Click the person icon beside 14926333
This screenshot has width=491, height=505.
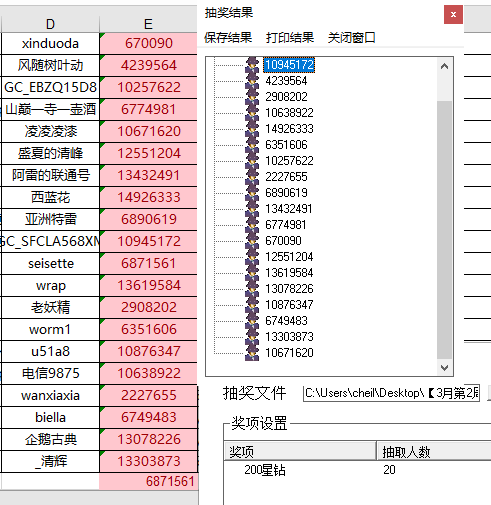[x=252, y=129]
